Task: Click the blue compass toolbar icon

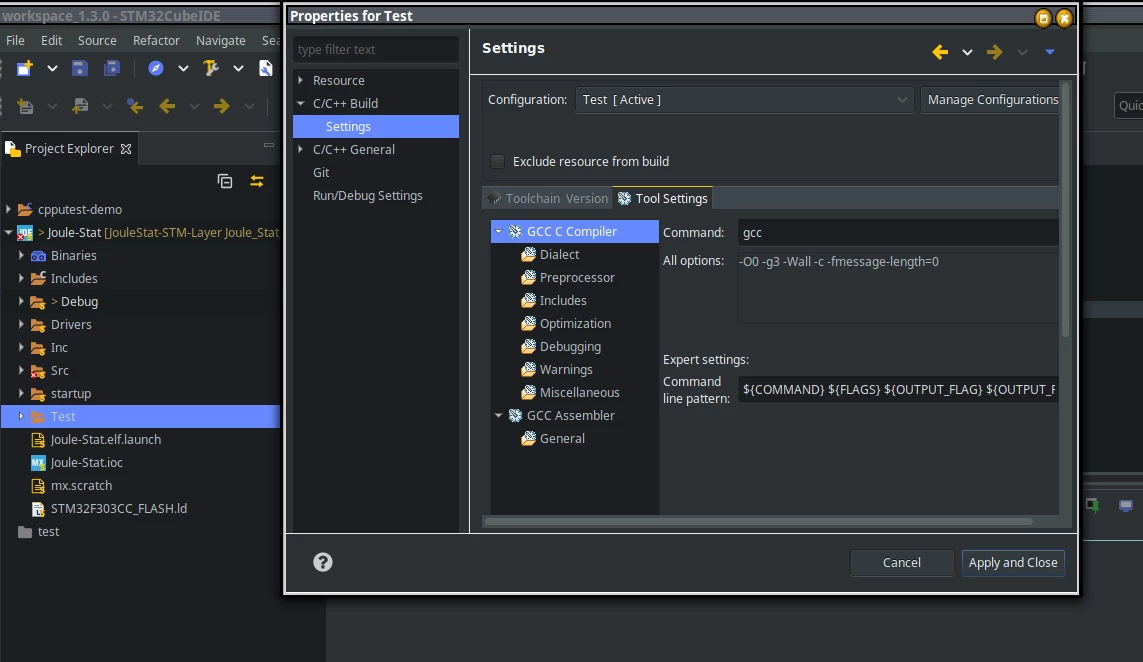Action: point(155,68)
